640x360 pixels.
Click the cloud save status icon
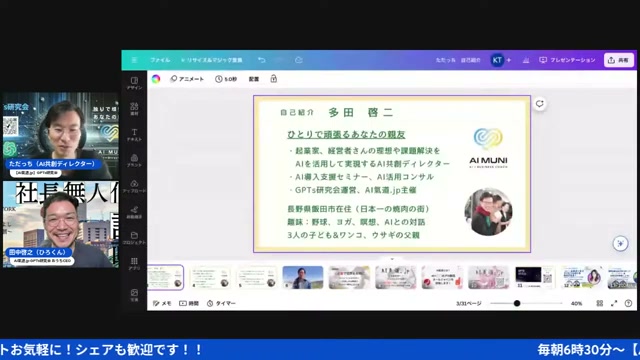click(299, 60)
